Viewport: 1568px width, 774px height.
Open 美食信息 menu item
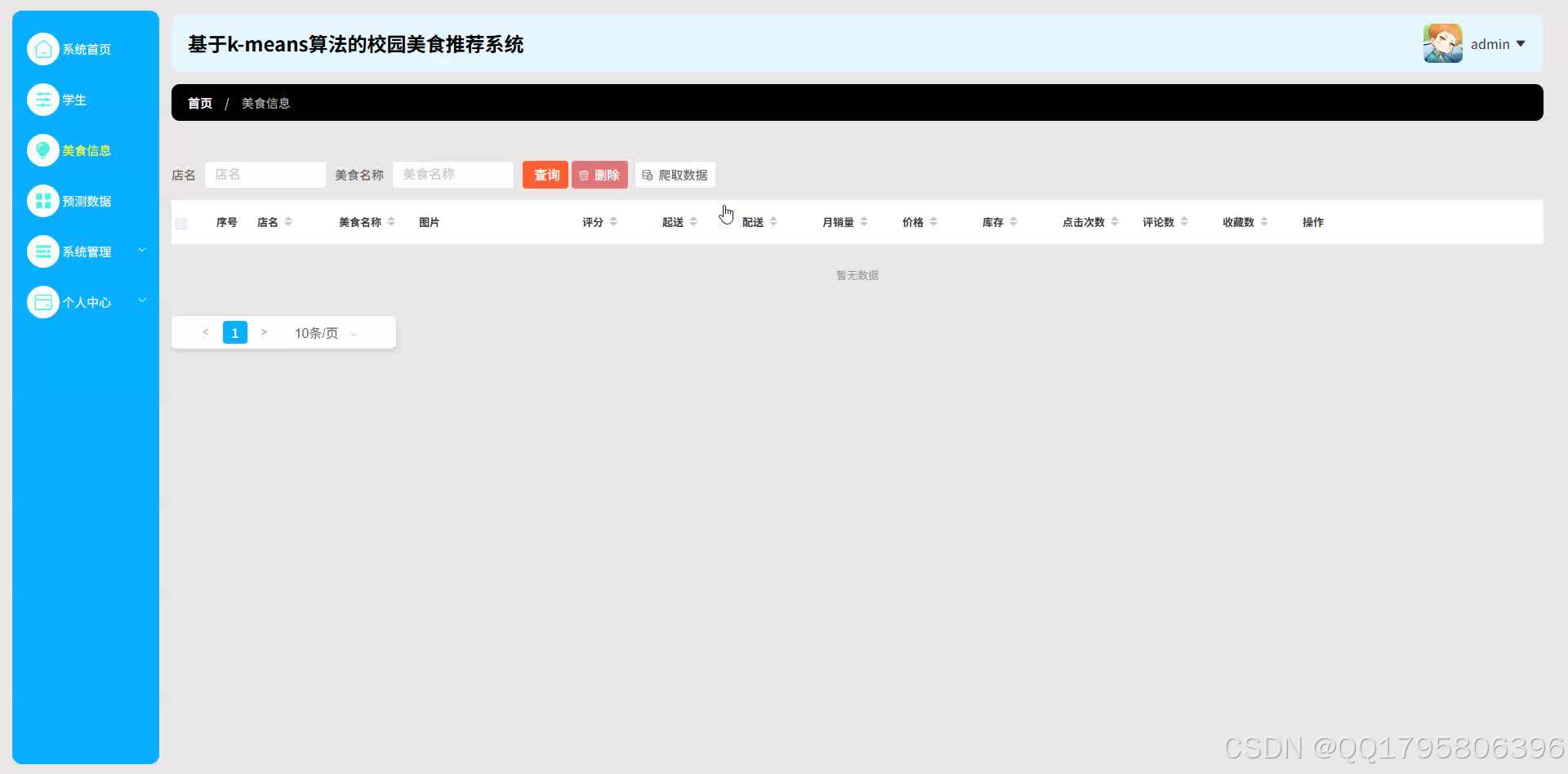(86, 150)
